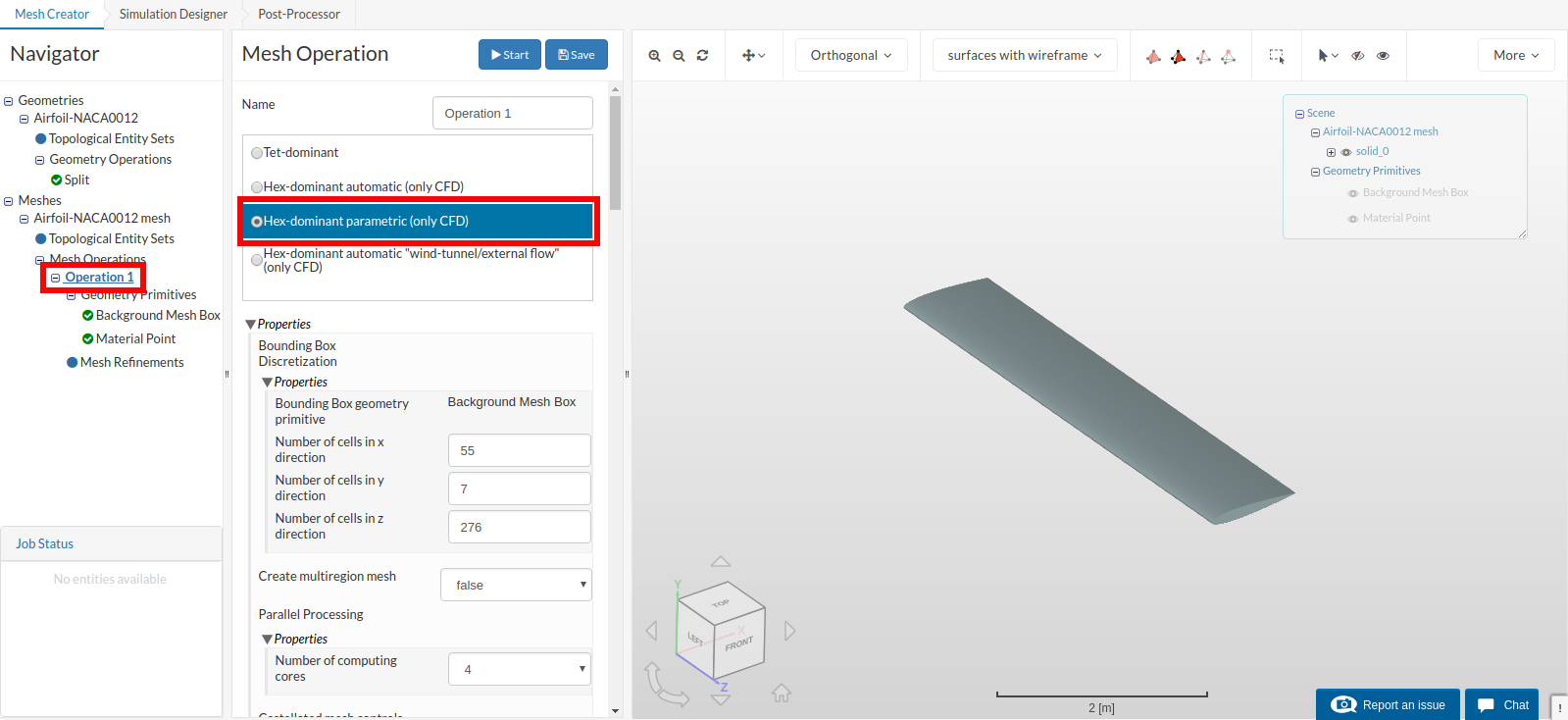Reset the 3D view with refresh icon
Viewport: 1568px width, 720px height.
click(x=702, y=56)
